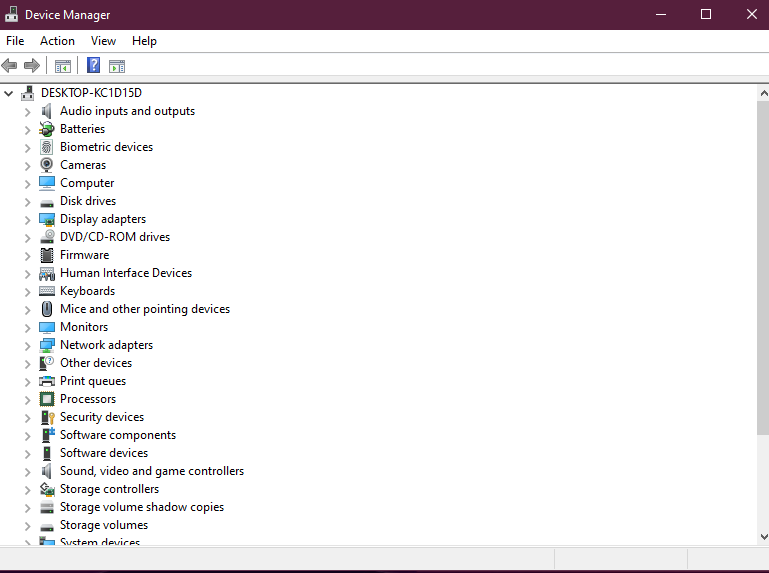Open the Action menu

click(x=57, y=41)
